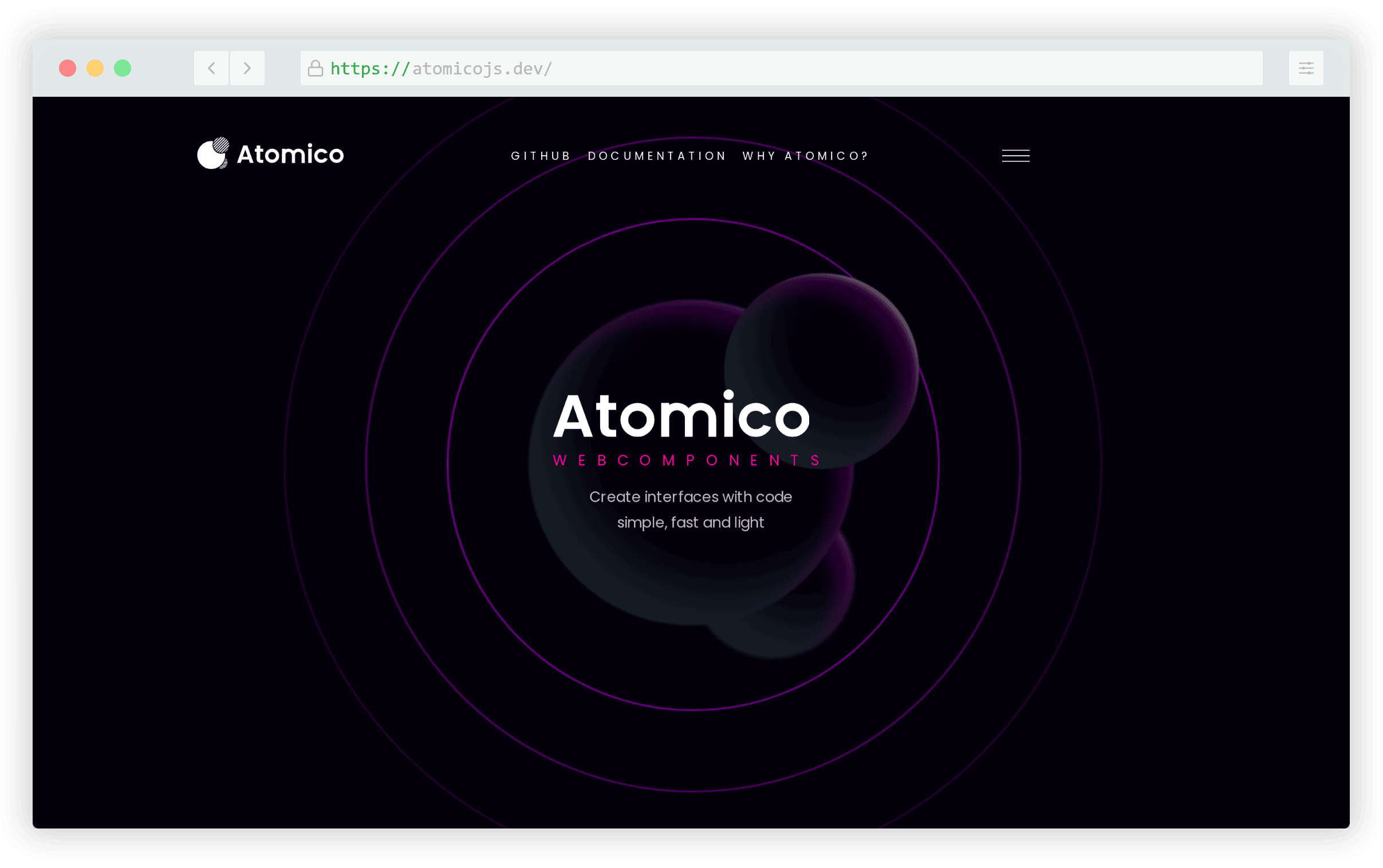Select the GITHUB item in the navbar
The image size is (1383, 868).
pos(540,156)
